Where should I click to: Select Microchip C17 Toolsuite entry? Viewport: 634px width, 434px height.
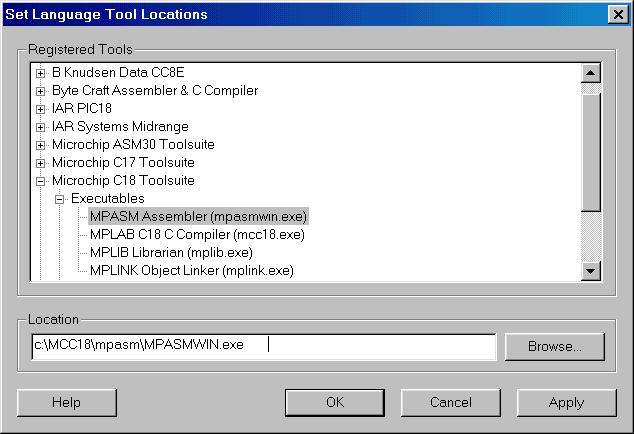tap(123, 163)
